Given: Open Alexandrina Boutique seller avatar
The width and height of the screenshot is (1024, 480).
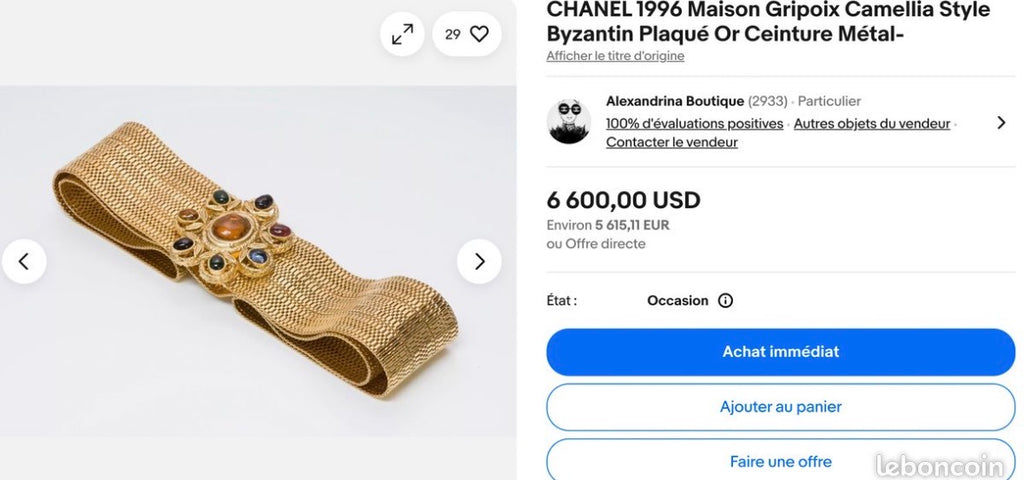Looking at the screenshot, I should (569, 121).
